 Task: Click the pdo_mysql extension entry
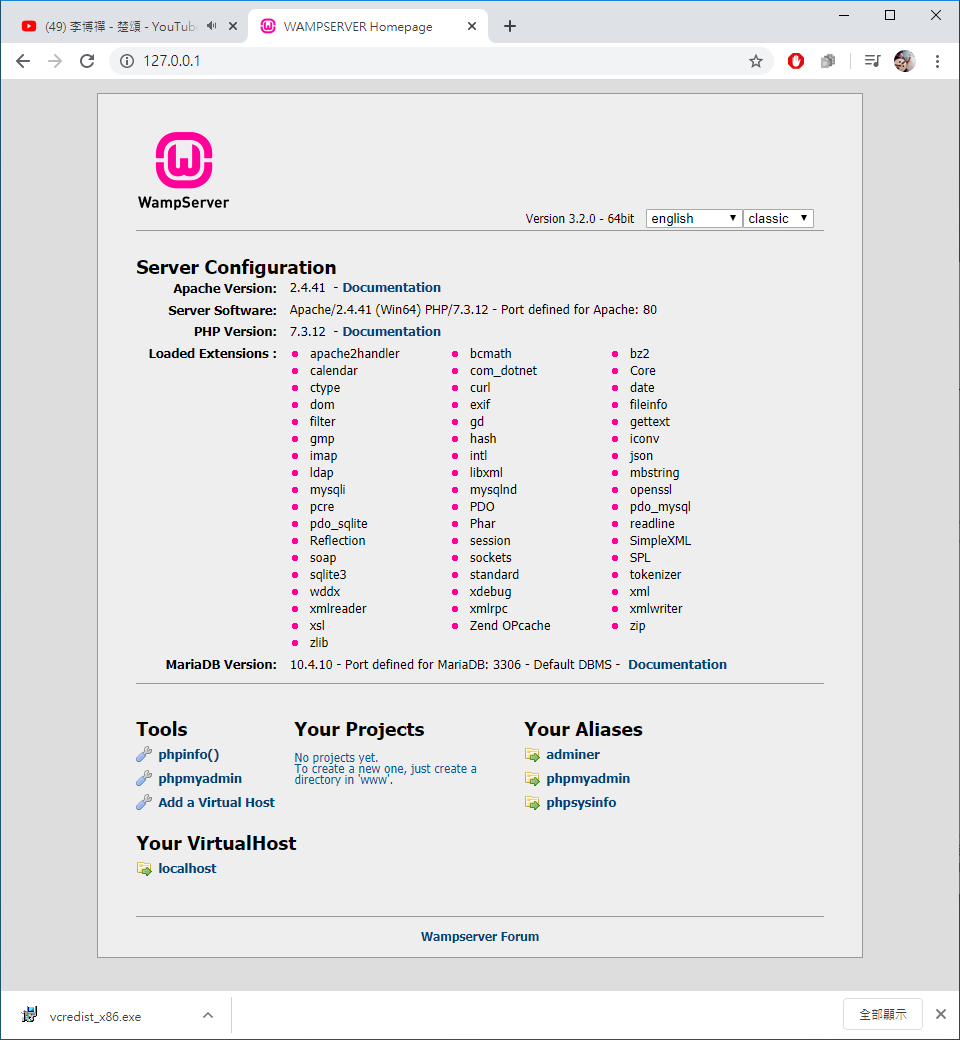(x=660, y=507)
